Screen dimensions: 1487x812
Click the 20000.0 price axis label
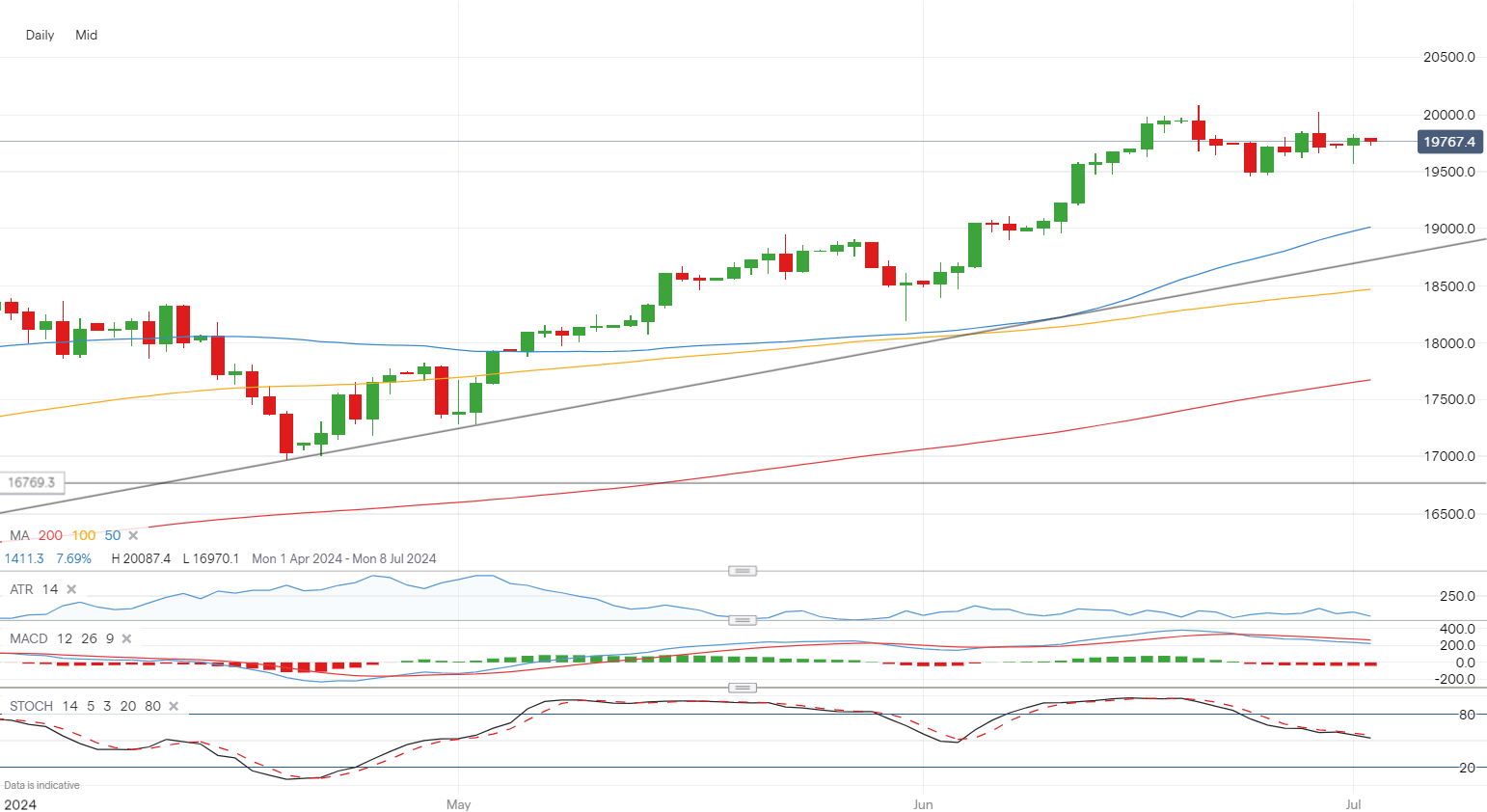click(1449, 115)
